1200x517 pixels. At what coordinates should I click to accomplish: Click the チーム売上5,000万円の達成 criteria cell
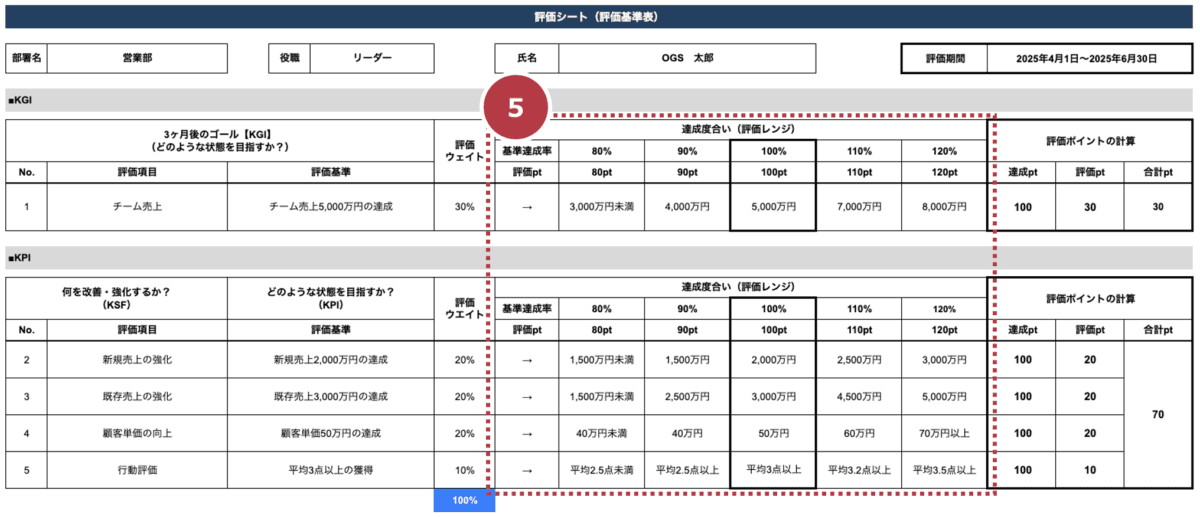tap(331, 207)
